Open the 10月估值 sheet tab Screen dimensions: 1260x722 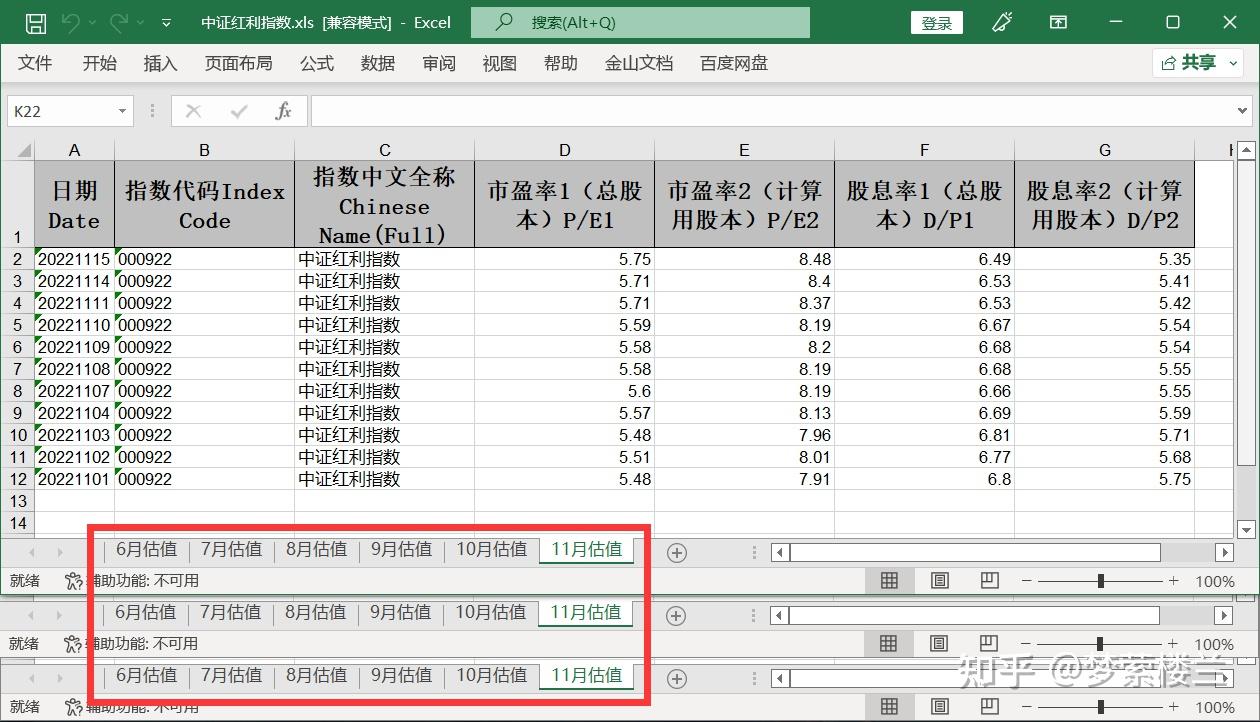coord(492,549)
